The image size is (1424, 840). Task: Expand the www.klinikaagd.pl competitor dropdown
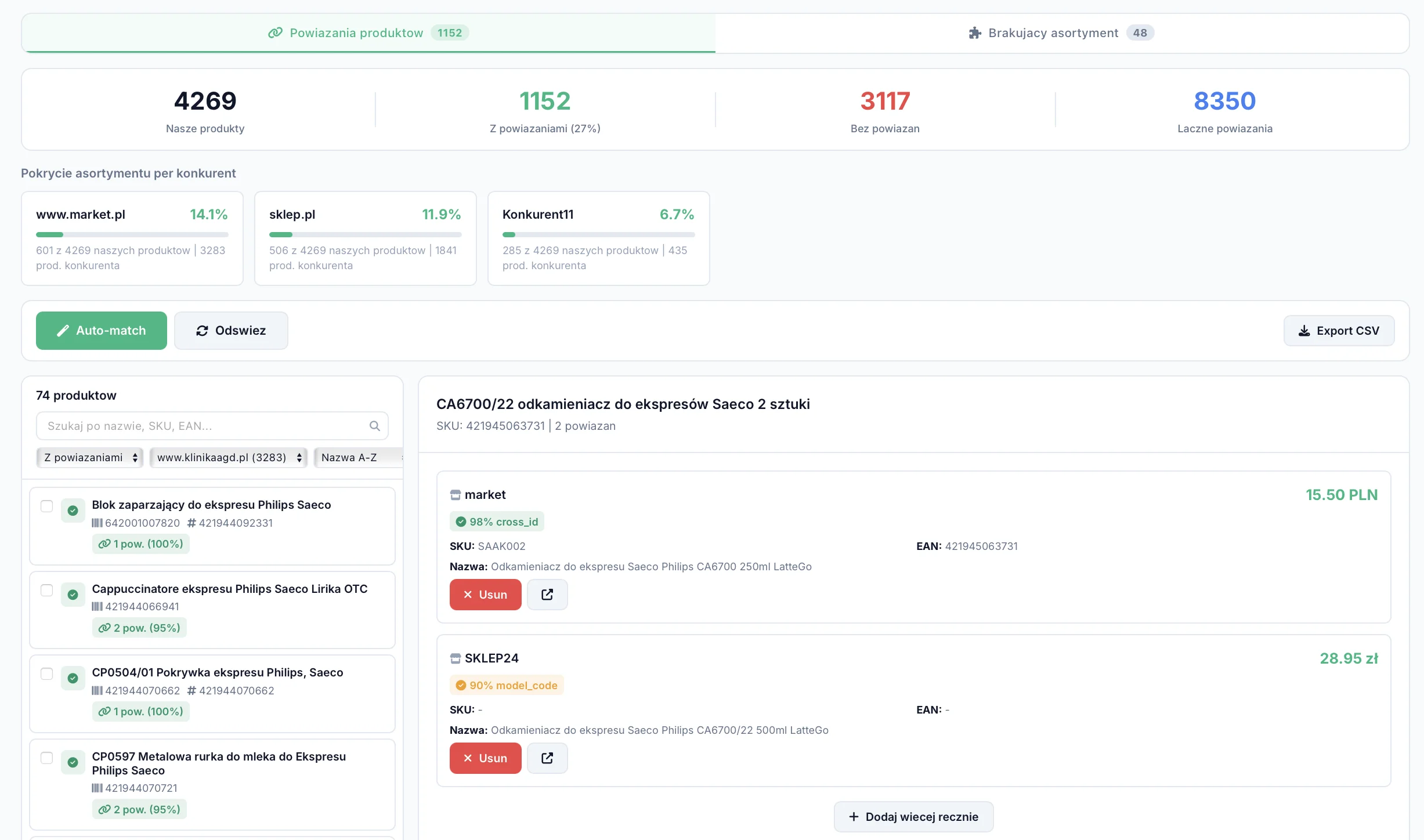229,458
